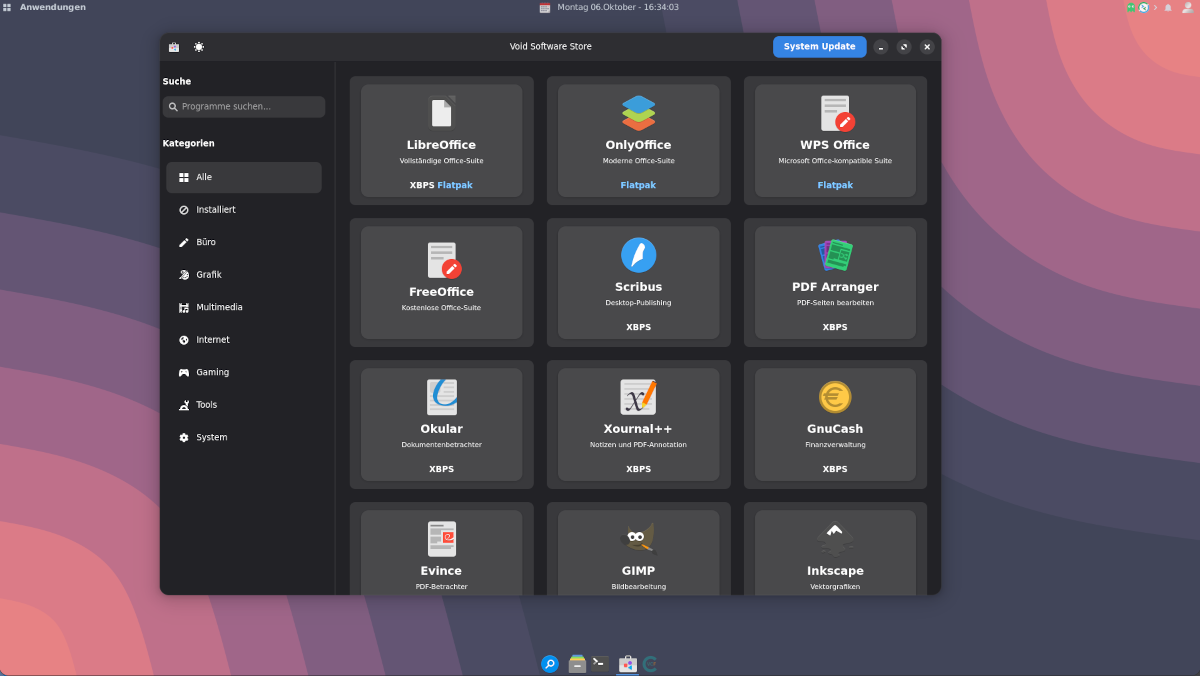Open the LibreOffice app icon
The width and height of the screenshot is (1200, 676).
click(x=441, y=113)
